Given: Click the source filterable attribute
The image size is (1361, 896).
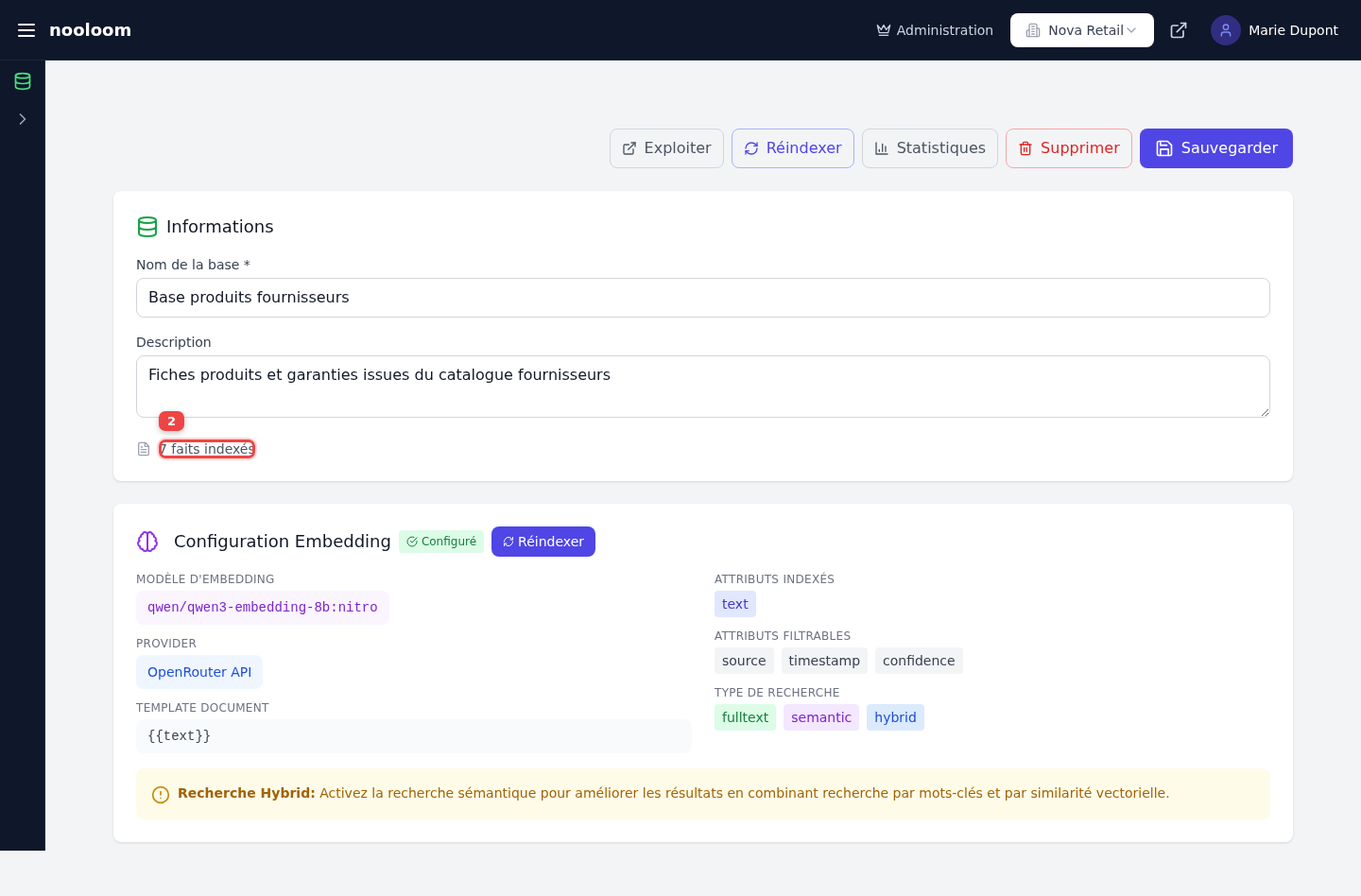Looking at the screenshot, I should coord(744,661).
